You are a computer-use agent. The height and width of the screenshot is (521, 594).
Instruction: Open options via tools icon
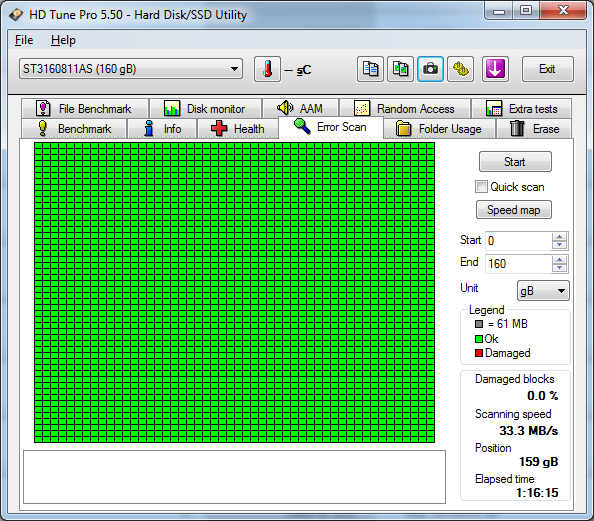tap(460, 69)
